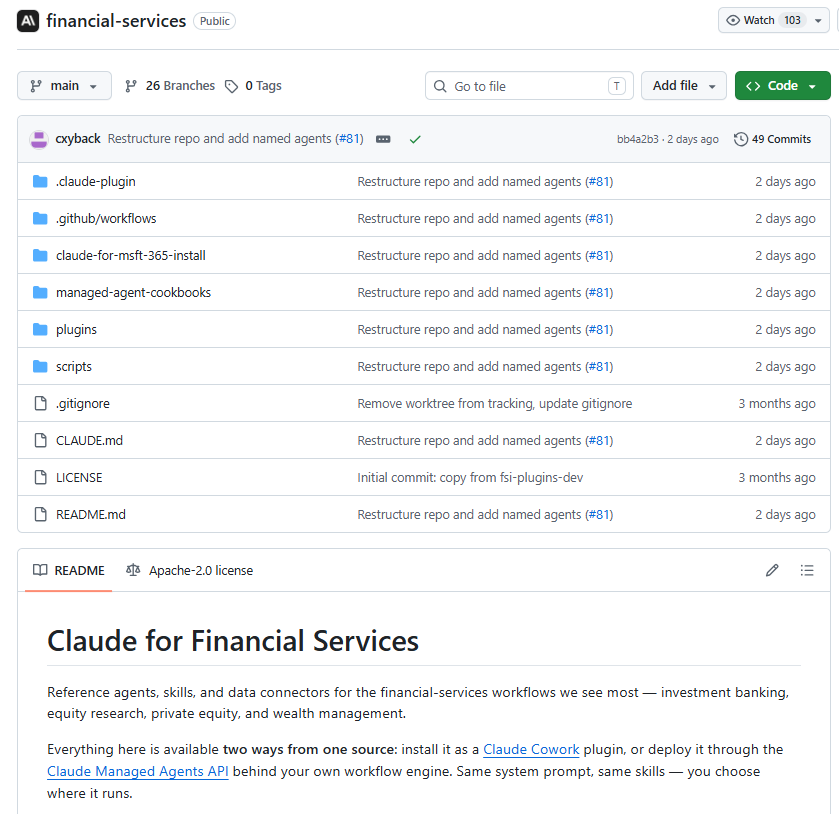Open the managed-agent-cookbooks folder name
The width and height of the screenshot is (839, 814).
(133, 292)
